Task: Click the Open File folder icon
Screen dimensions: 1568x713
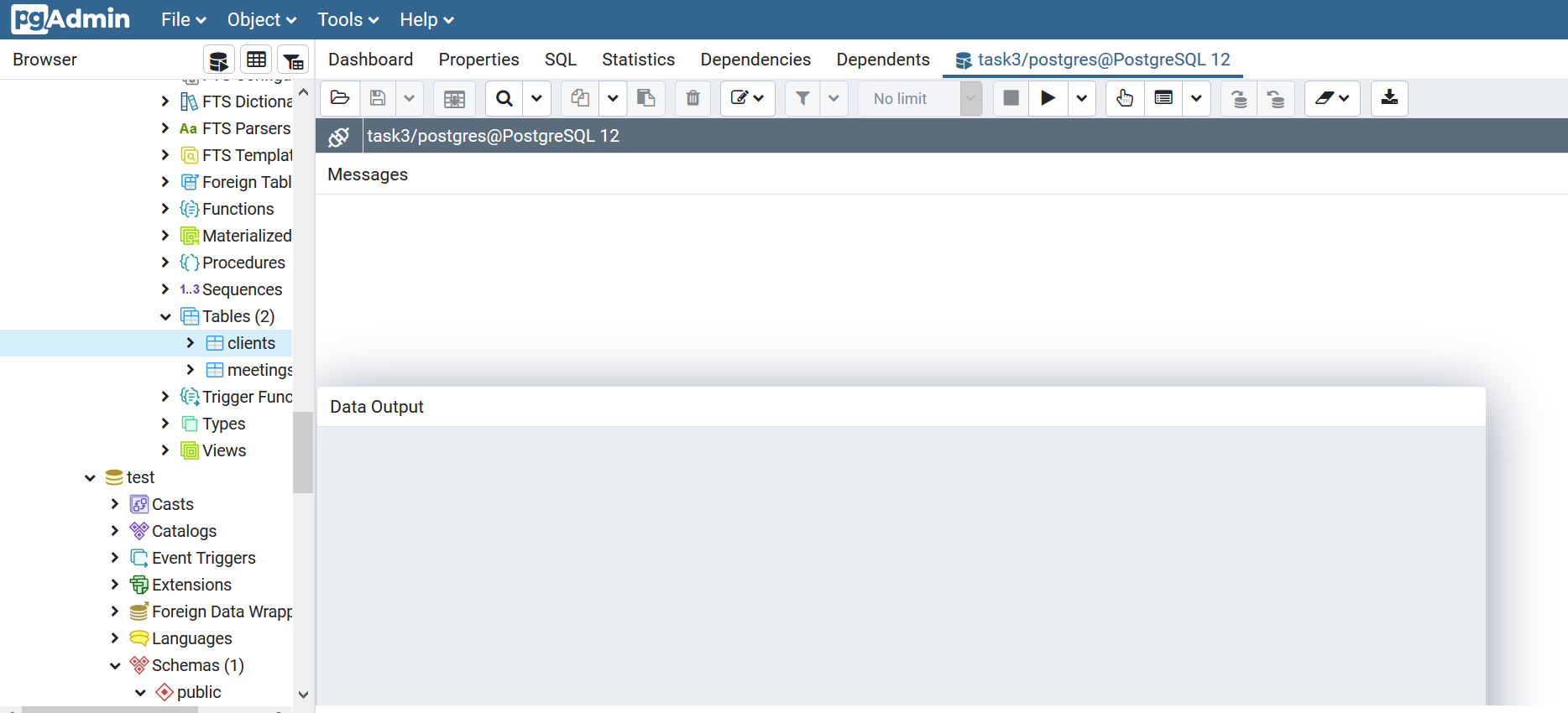Action: pyautogui.click(x=340, y=98)
